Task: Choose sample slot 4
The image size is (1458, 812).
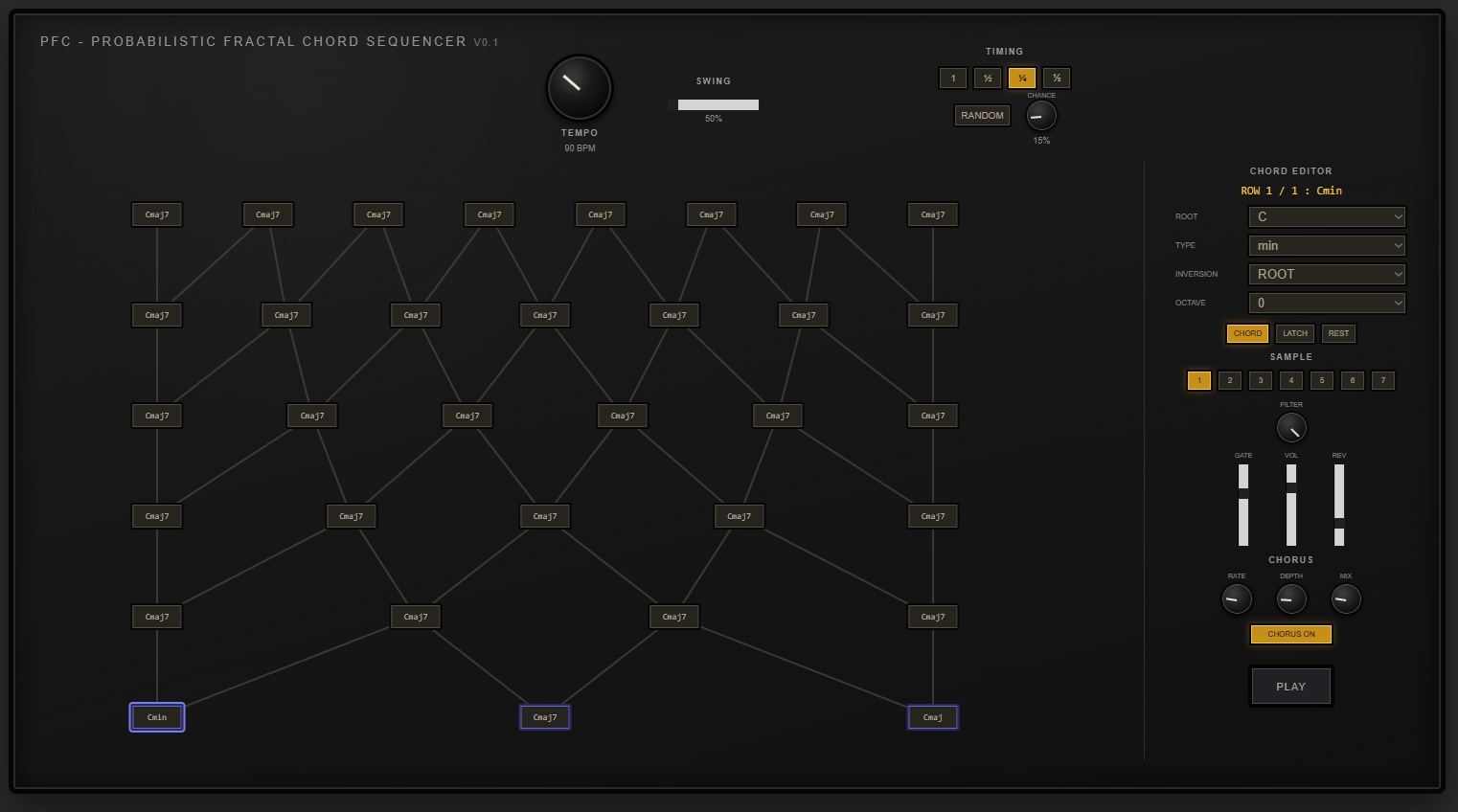Action: tap(1291, 380)
